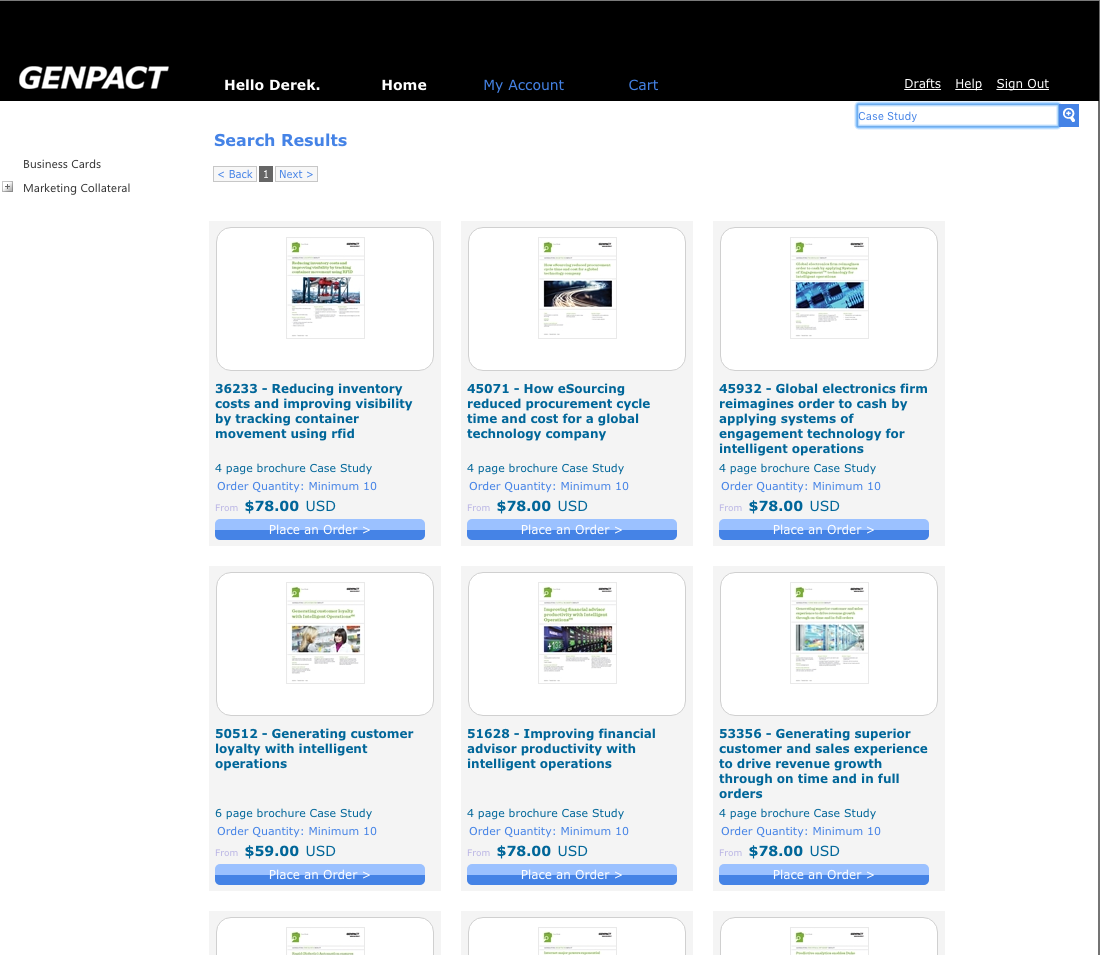The width and height of the screenshot is (1100, 955).
Task: Select page 1 in pagination
Action: 266,174
